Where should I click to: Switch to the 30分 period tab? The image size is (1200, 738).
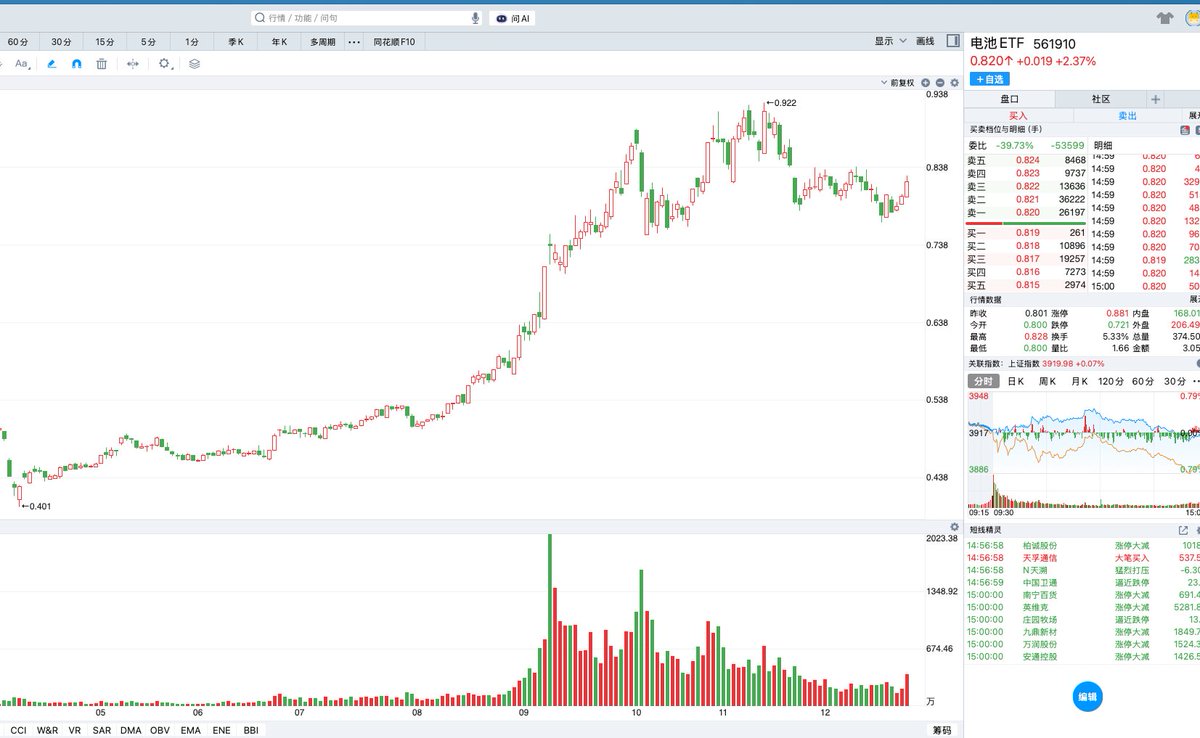[62, 41]
